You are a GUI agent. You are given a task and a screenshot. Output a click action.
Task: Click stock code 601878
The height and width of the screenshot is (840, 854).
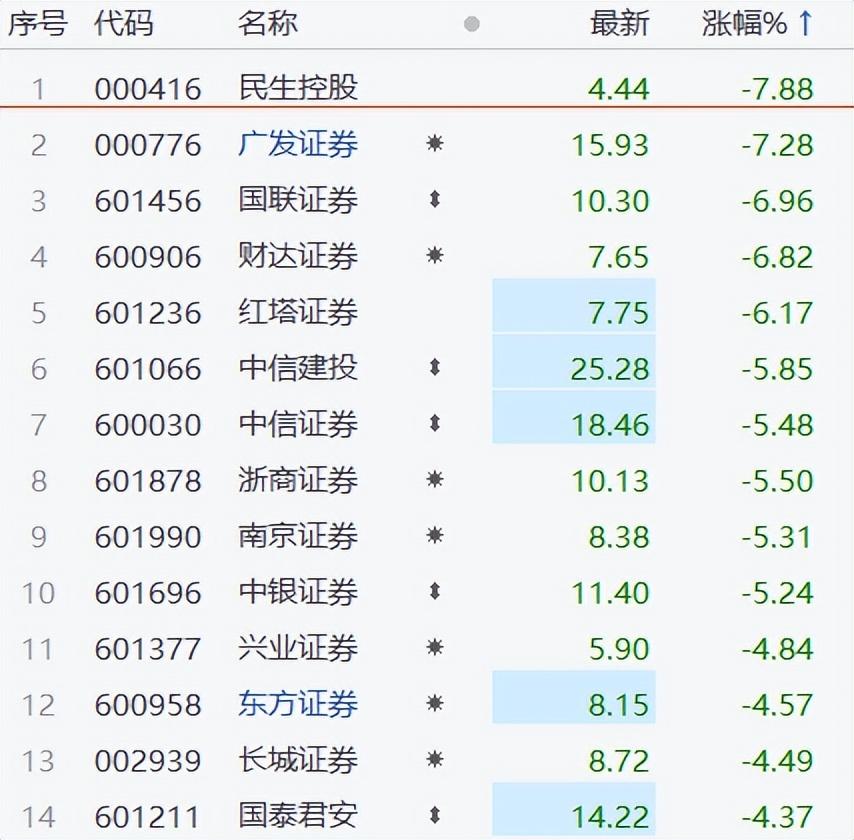click(148, 481)
